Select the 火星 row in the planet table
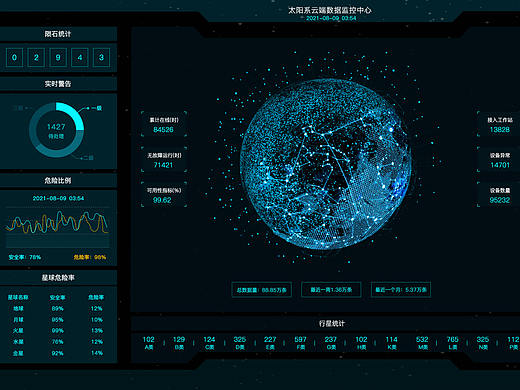The image size is (520, 390). [x=58, y=331]
